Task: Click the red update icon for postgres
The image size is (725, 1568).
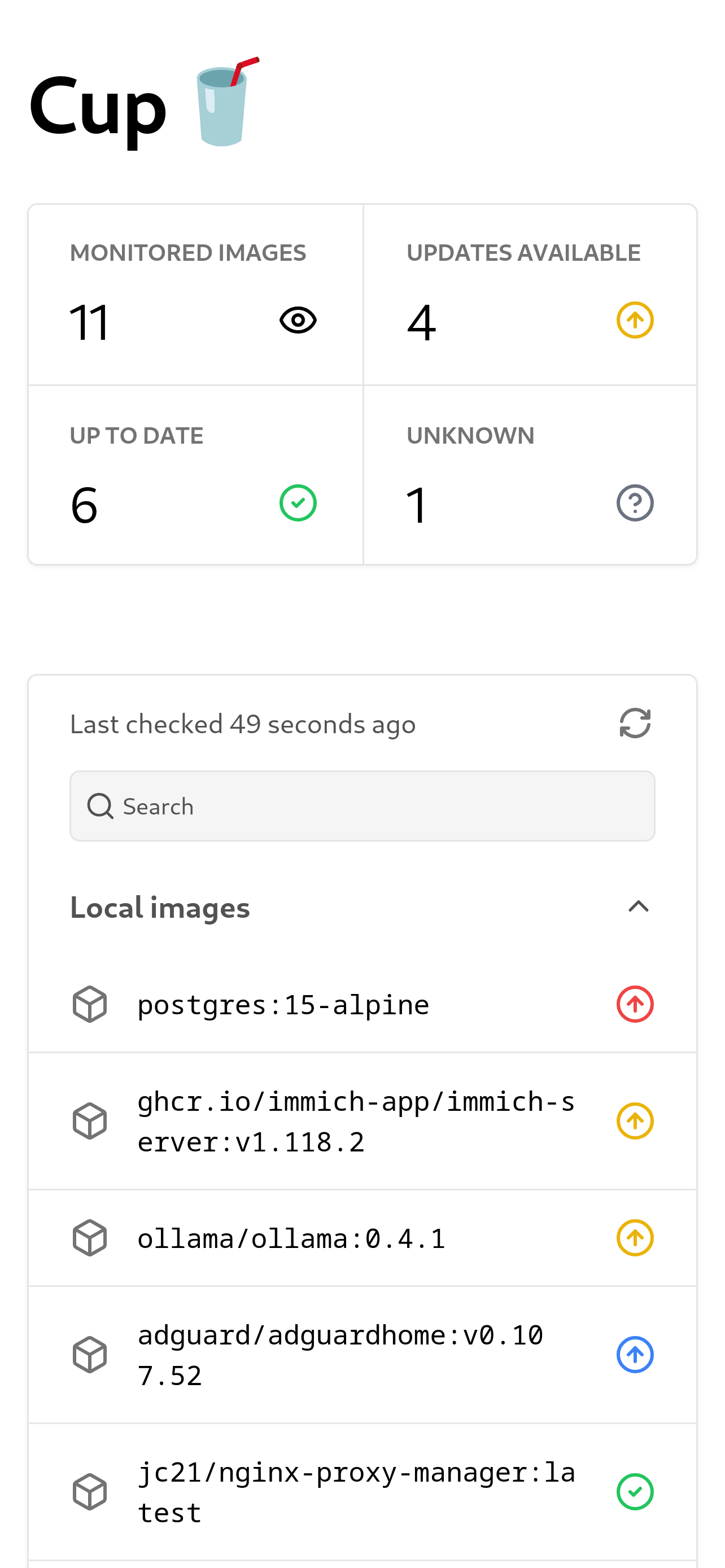Action: [635, 1004]
